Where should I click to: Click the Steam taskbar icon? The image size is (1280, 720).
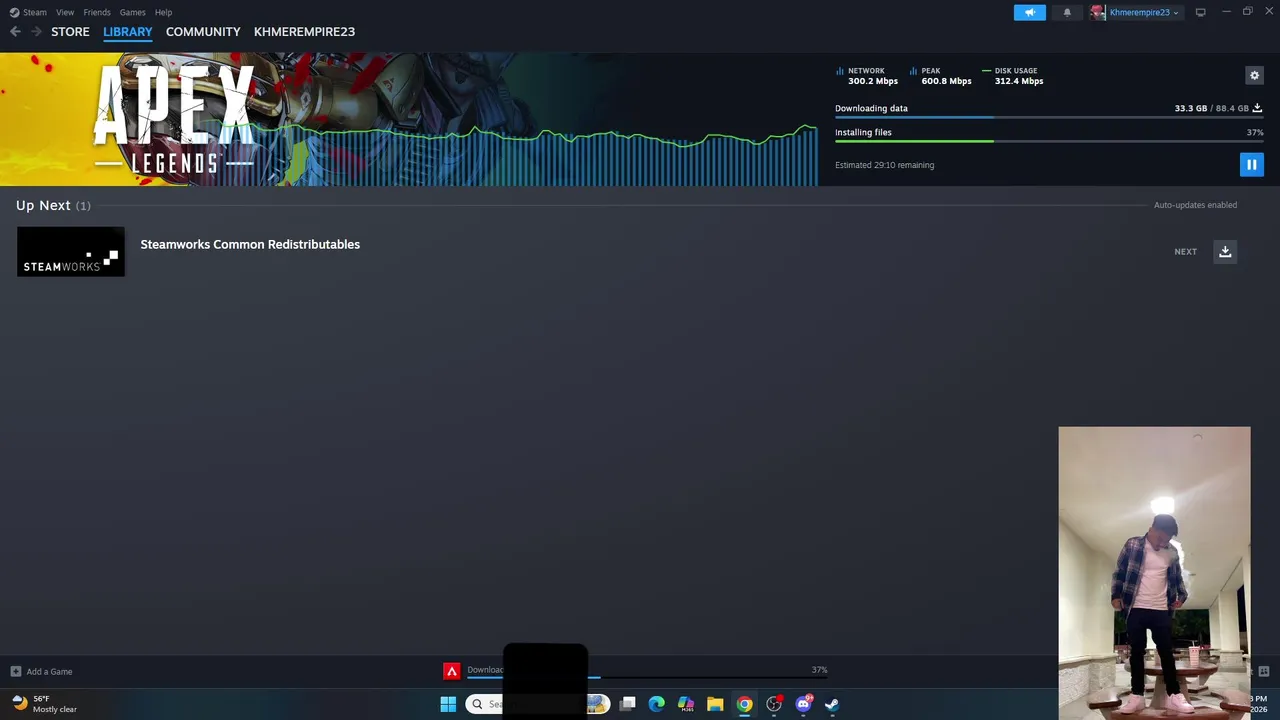pyautogui.click(x=832, y=704)
